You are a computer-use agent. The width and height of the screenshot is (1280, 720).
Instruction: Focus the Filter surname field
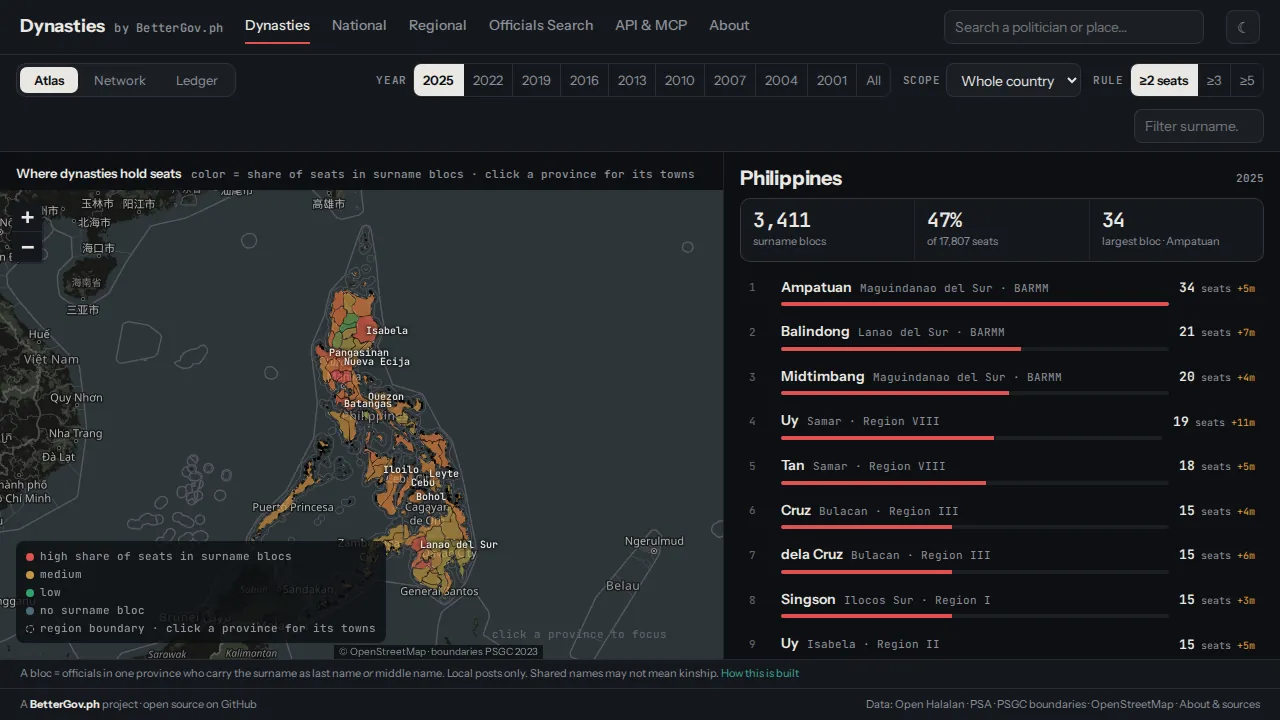[x=1199, y=126]
